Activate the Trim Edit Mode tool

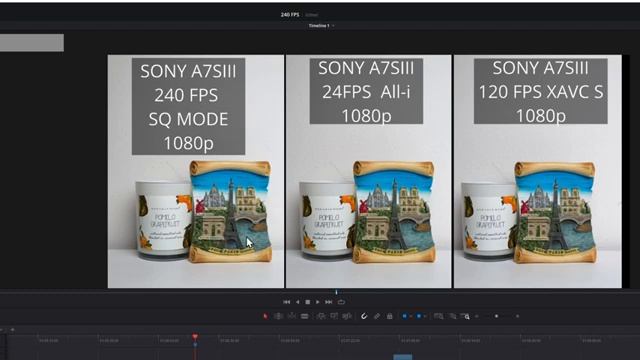click(279, 316)
